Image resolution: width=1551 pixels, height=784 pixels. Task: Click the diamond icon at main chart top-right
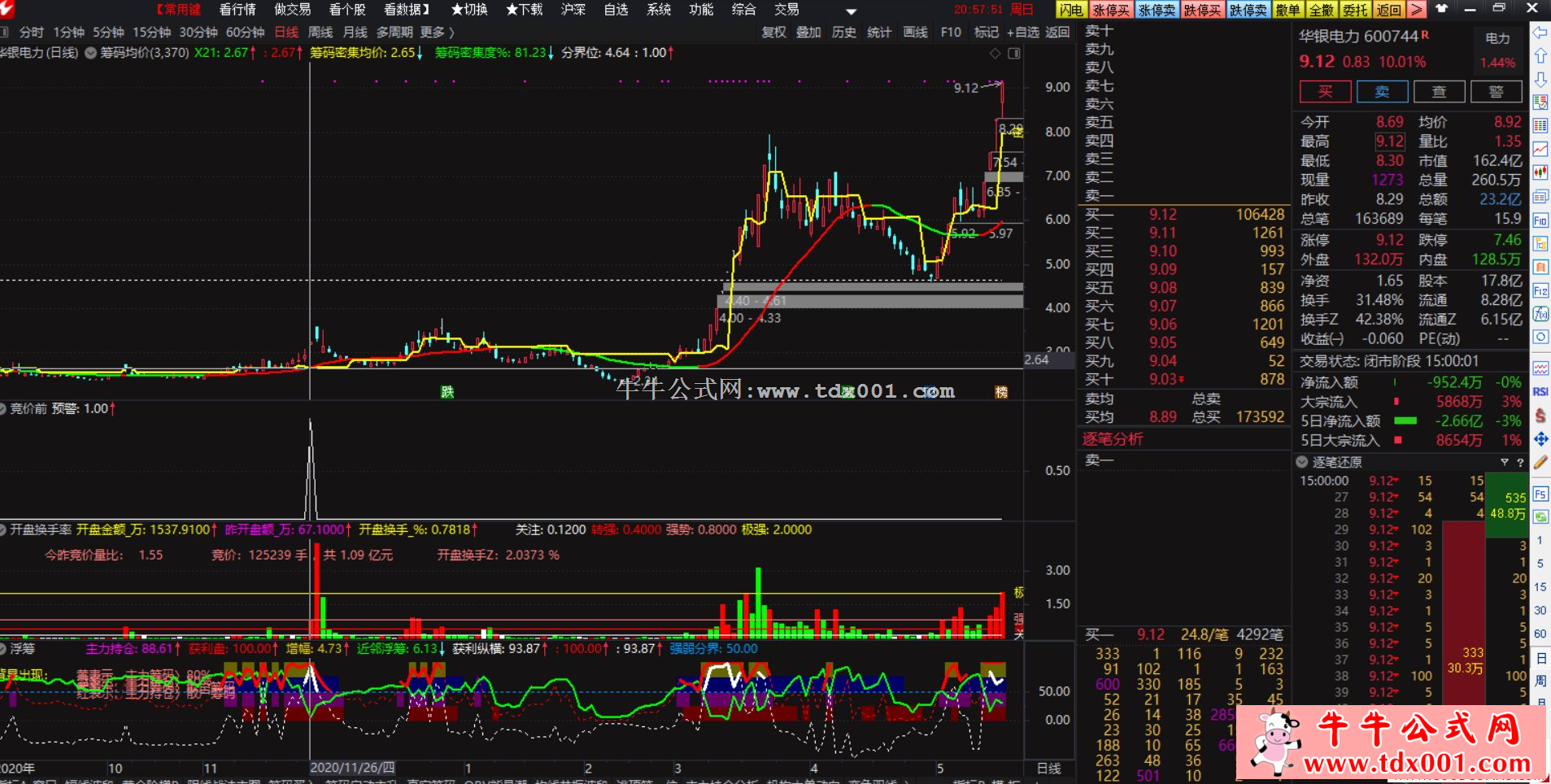coord(995,54)
